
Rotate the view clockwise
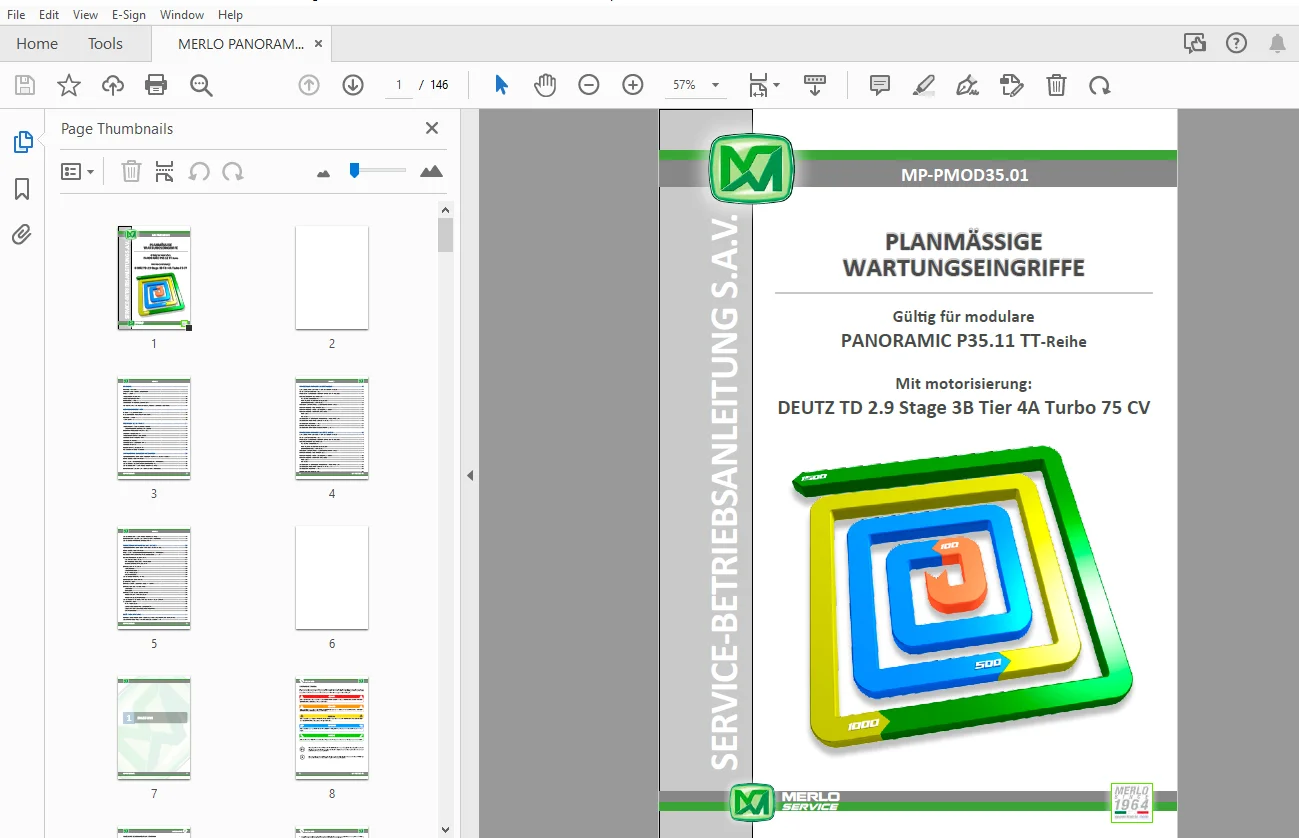[1100, 85]
